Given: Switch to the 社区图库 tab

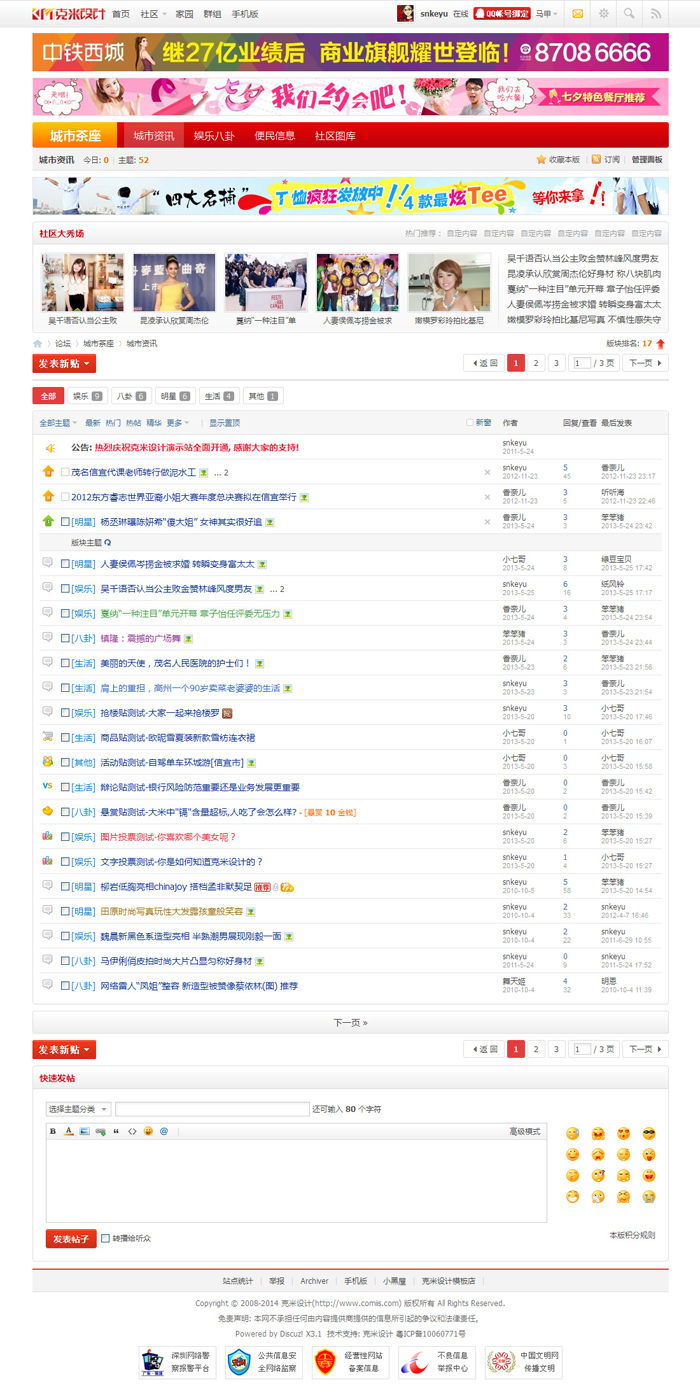Looking at the screenshot, I should pyautogui.click(x=335, y=135).
